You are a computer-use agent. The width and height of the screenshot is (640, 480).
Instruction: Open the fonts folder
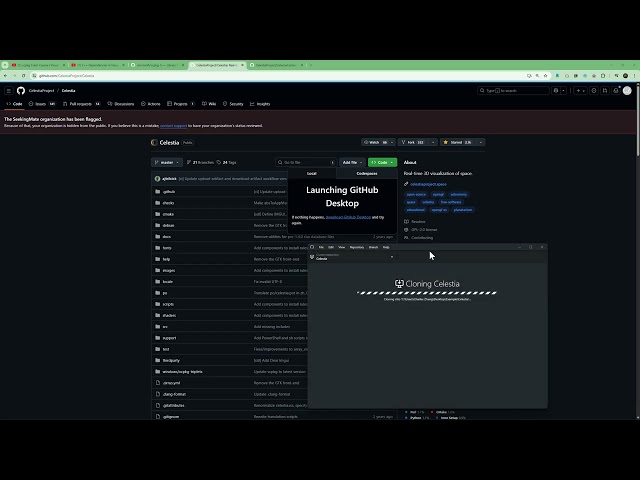167,248
